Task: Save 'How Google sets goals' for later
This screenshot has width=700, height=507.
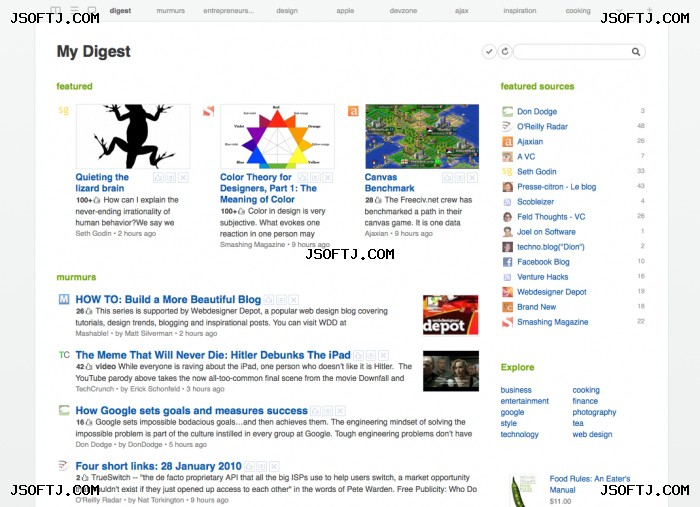Action: [328, 411]
